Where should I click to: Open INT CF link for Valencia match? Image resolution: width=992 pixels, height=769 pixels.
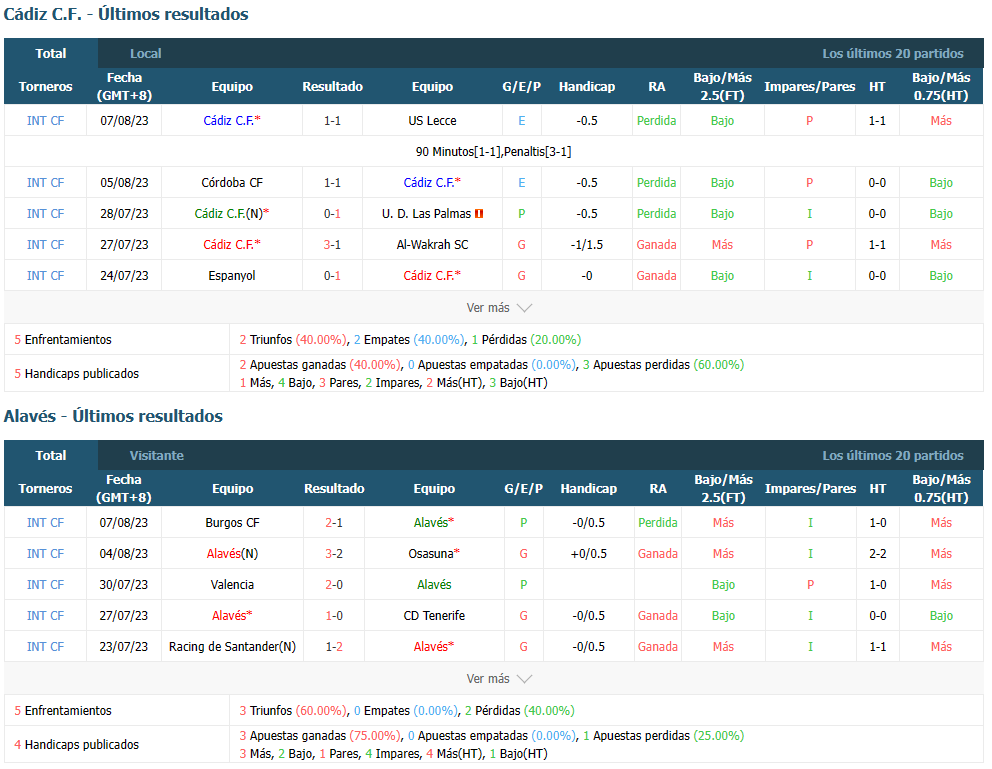click(x=46, y=584)
